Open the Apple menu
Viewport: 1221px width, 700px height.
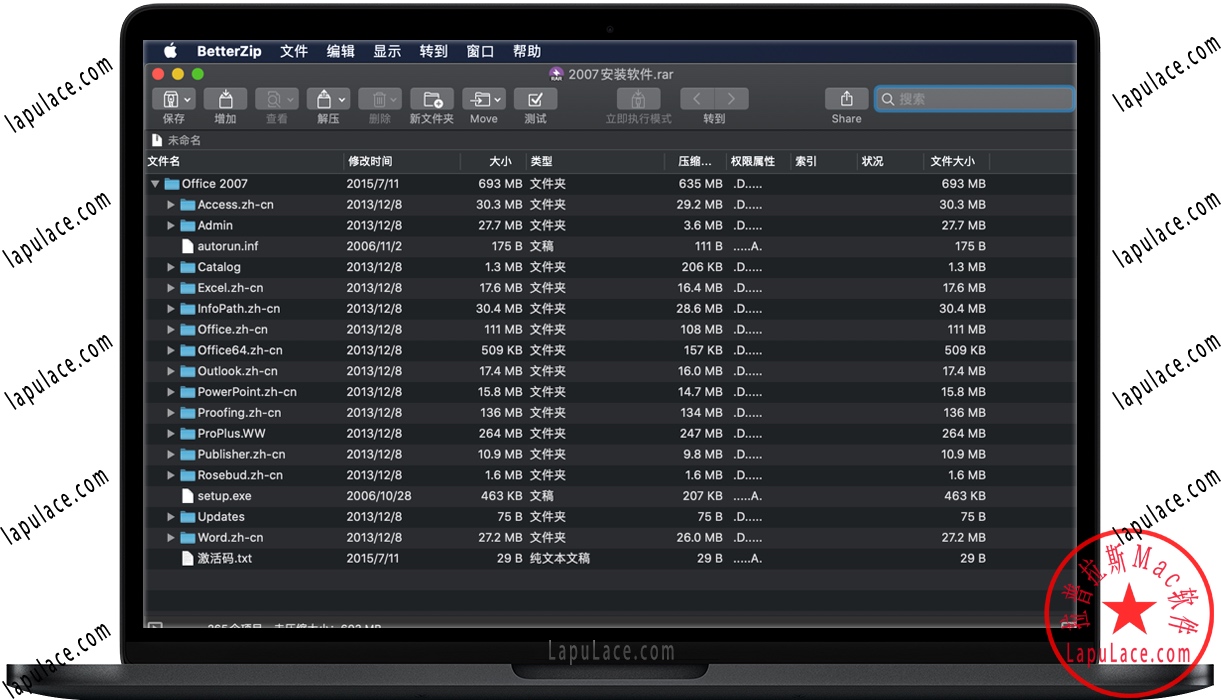pyautogui.click(x=170, y=51)
